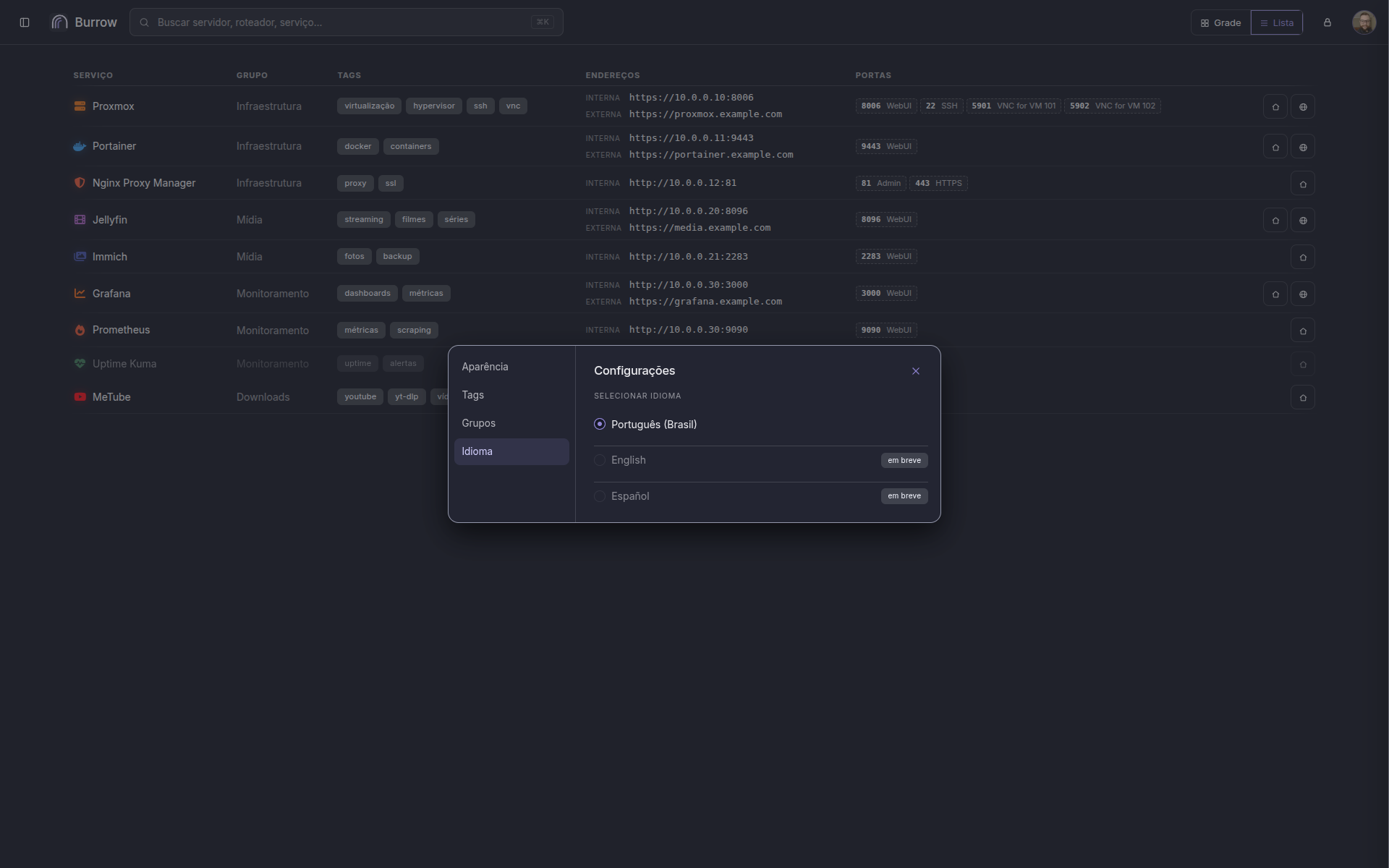
Task: Toggle the sidebar panel icon
Action: pos(25,22)
